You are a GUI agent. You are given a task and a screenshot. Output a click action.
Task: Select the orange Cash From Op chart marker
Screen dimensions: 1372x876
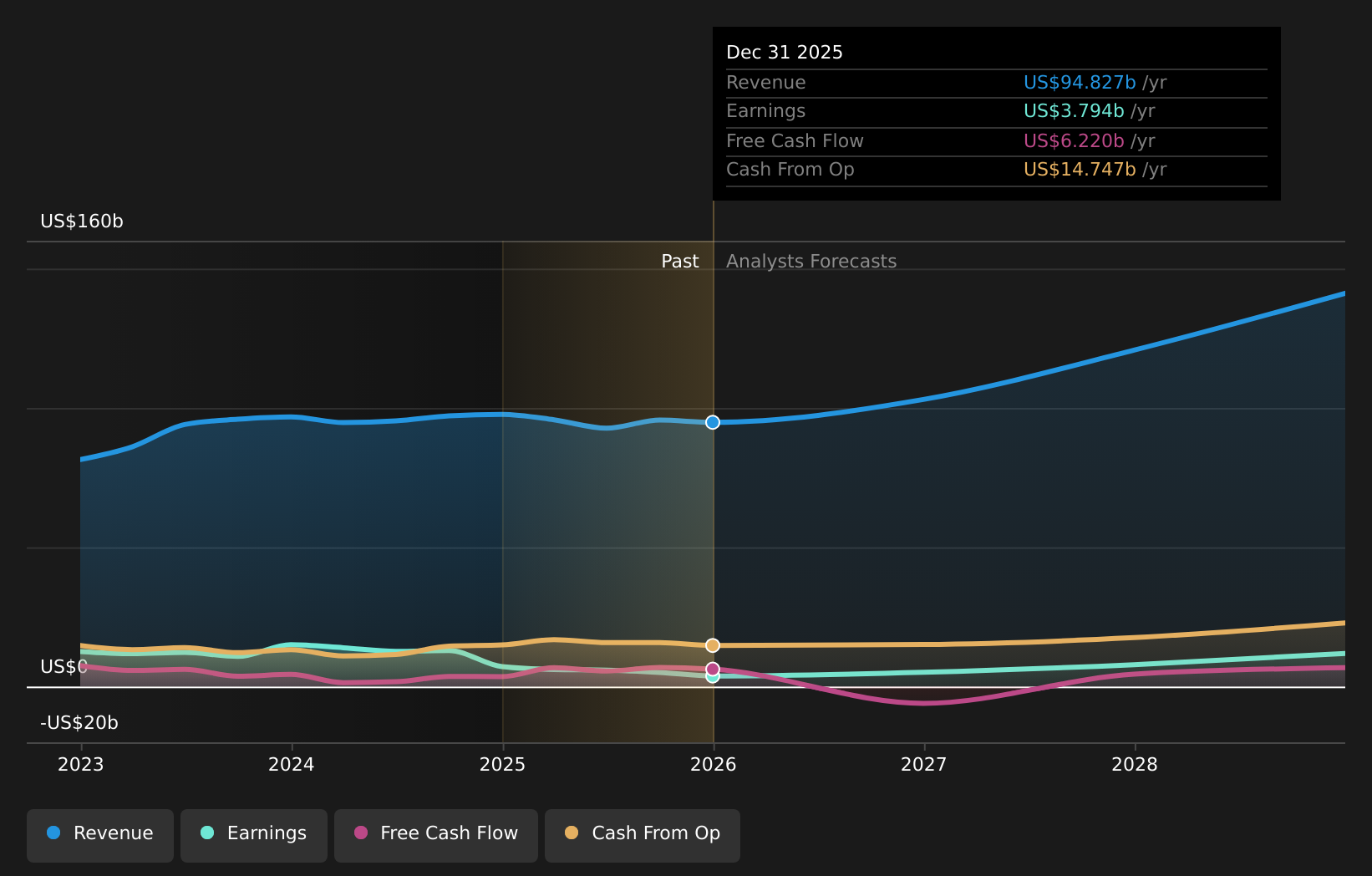(712, 645)
